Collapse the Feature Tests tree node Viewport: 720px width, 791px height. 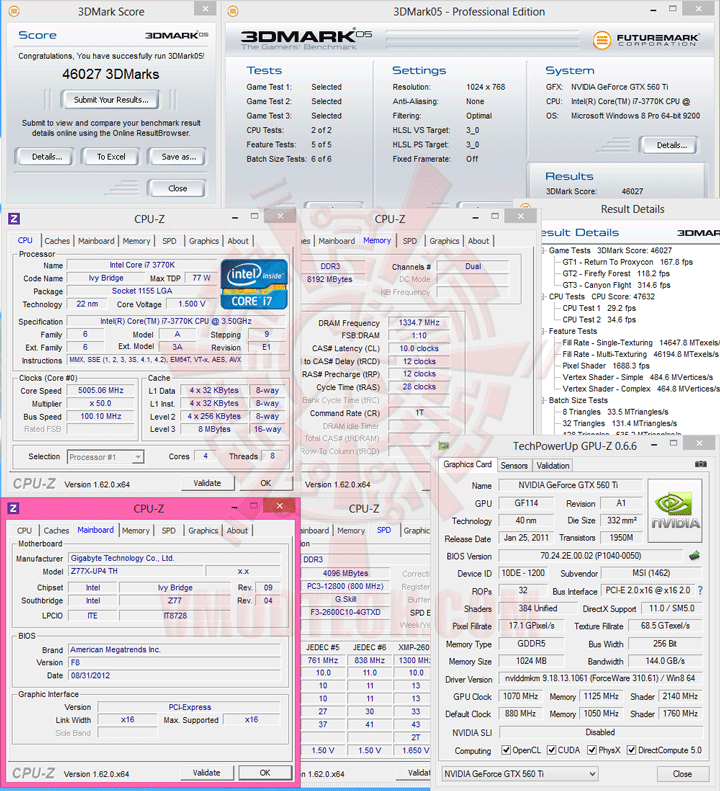coord(543,331)
